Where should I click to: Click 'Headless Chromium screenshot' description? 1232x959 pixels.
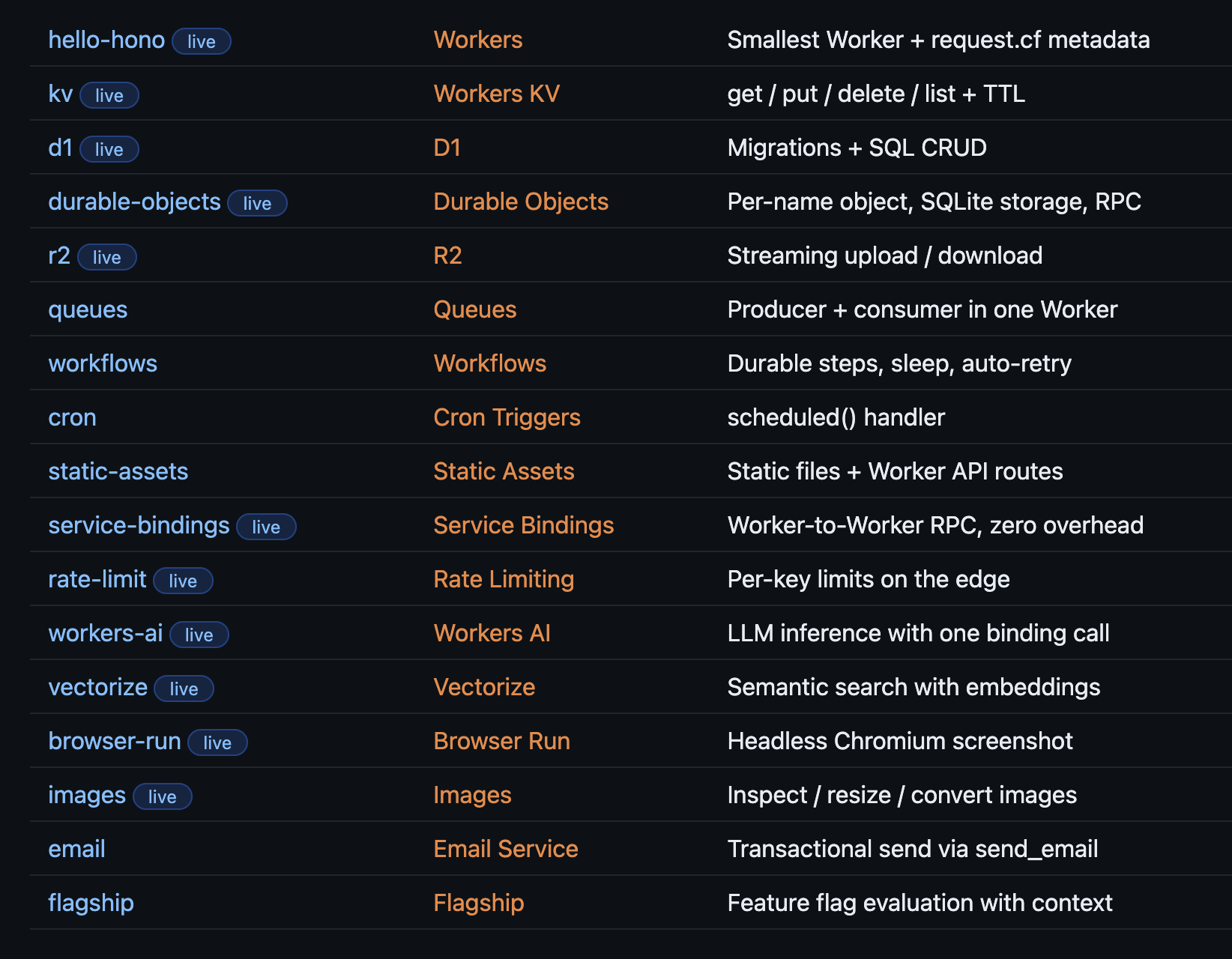pos(900,741)
